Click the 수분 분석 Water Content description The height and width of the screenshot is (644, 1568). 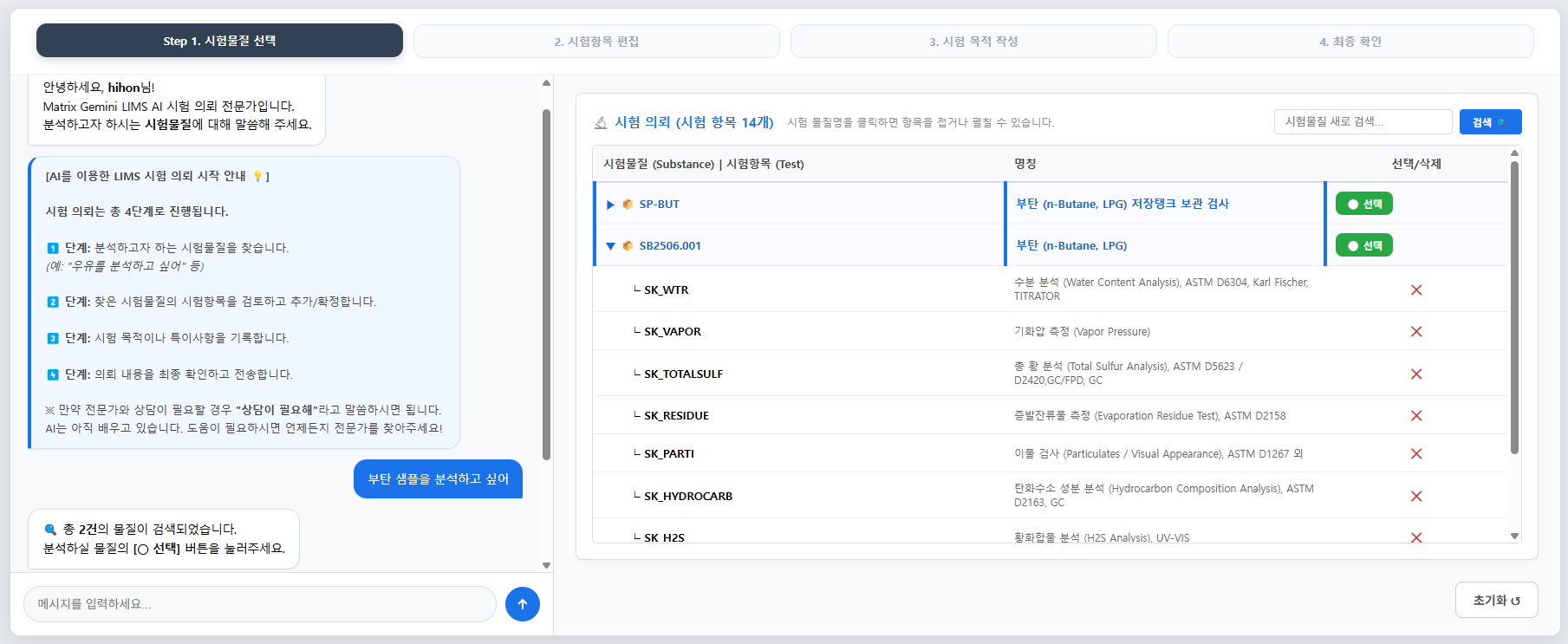[x=1161, y=289]
